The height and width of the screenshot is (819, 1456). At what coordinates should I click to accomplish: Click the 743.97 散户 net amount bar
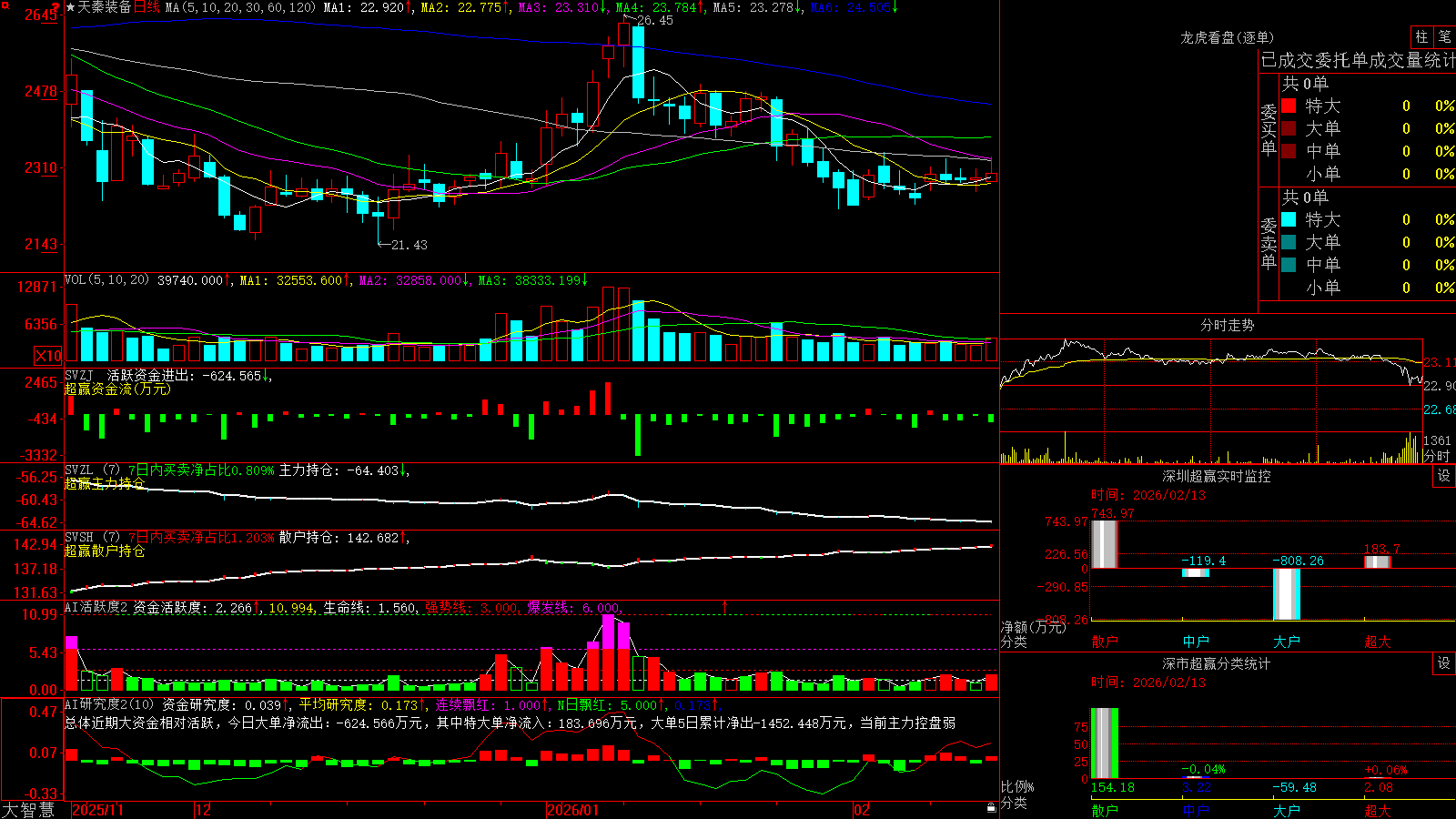(1105, 544)
